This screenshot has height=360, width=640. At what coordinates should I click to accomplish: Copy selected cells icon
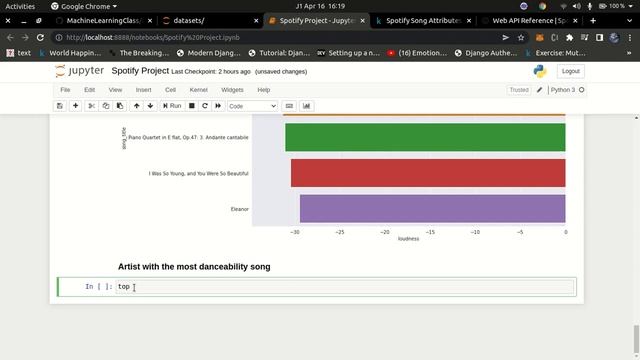(106, 106)
